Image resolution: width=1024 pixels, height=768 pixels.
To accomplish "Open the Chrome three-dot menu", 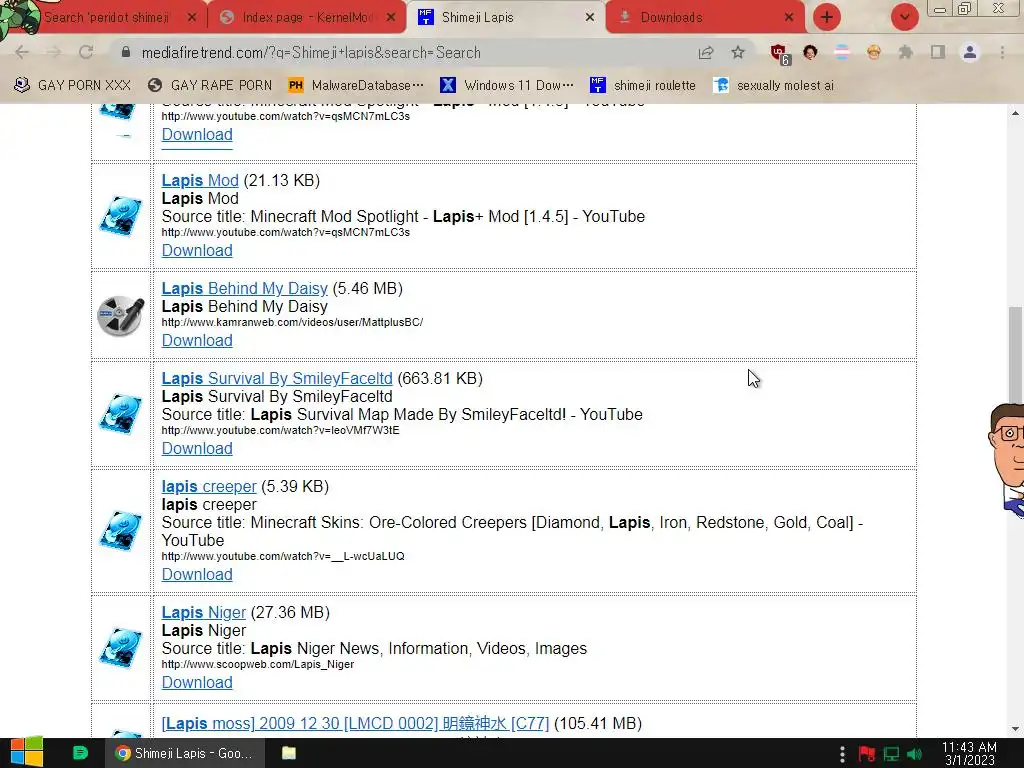I will coord(1002,52).
